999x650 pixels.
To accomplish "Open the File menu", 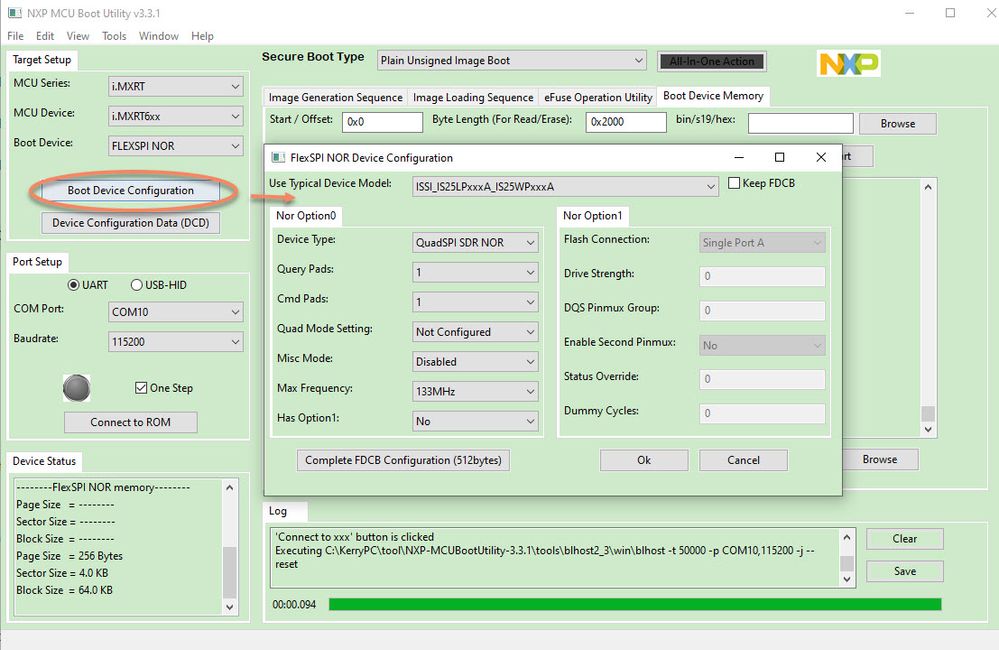I will coord(15,36).
